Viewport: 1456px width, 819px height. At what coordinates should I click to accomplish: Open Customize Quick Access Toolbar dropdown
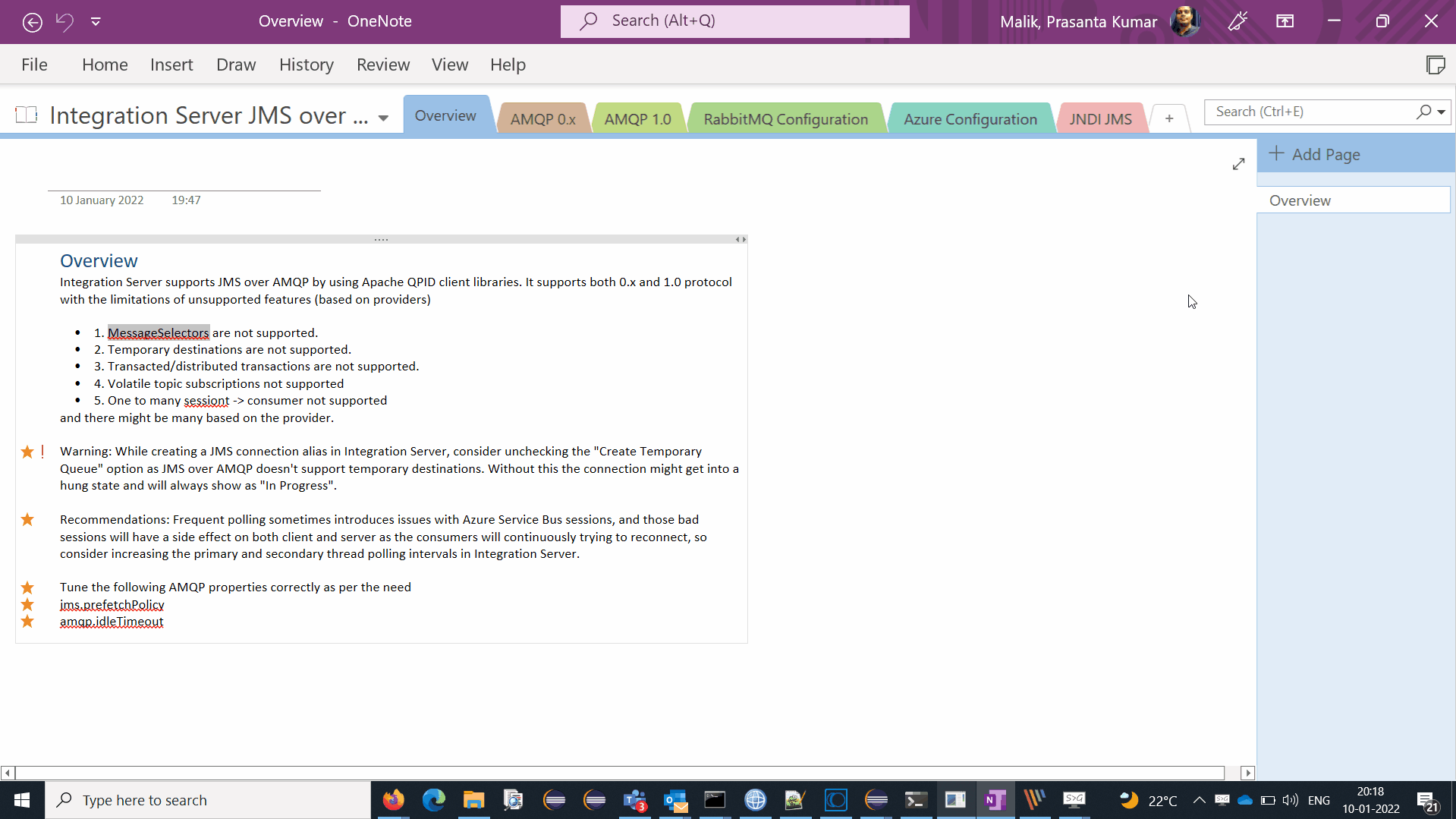pos(96,22)
